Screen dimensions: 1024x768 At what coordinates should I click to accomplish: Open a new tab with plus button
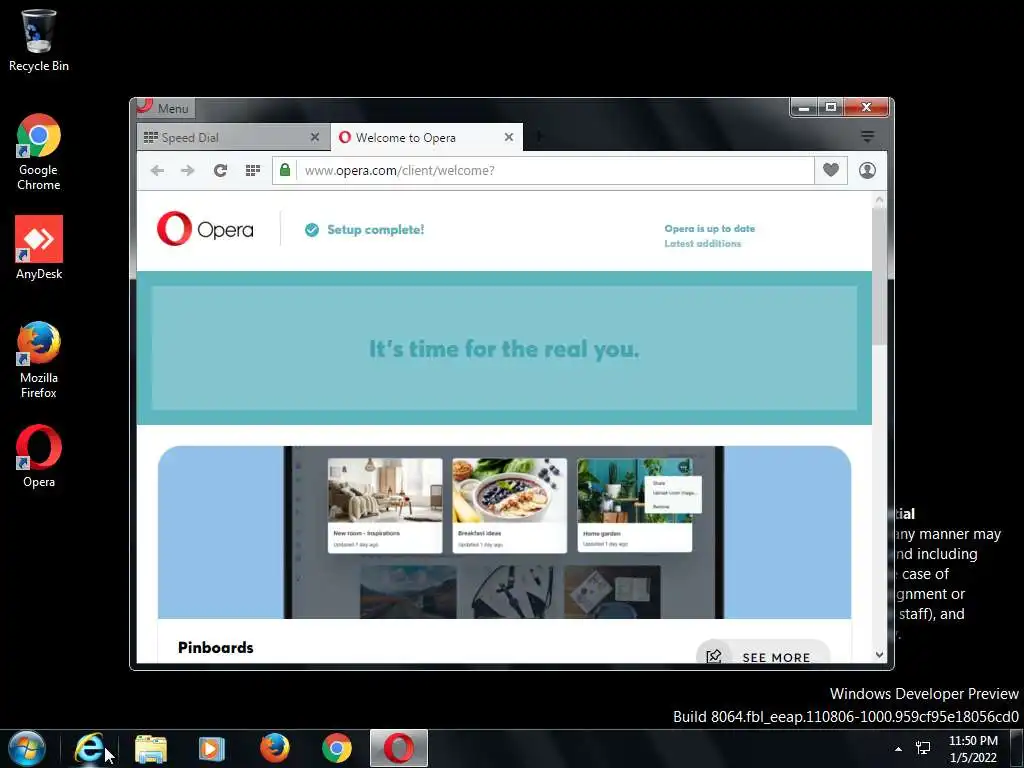(x=539, y=136)
